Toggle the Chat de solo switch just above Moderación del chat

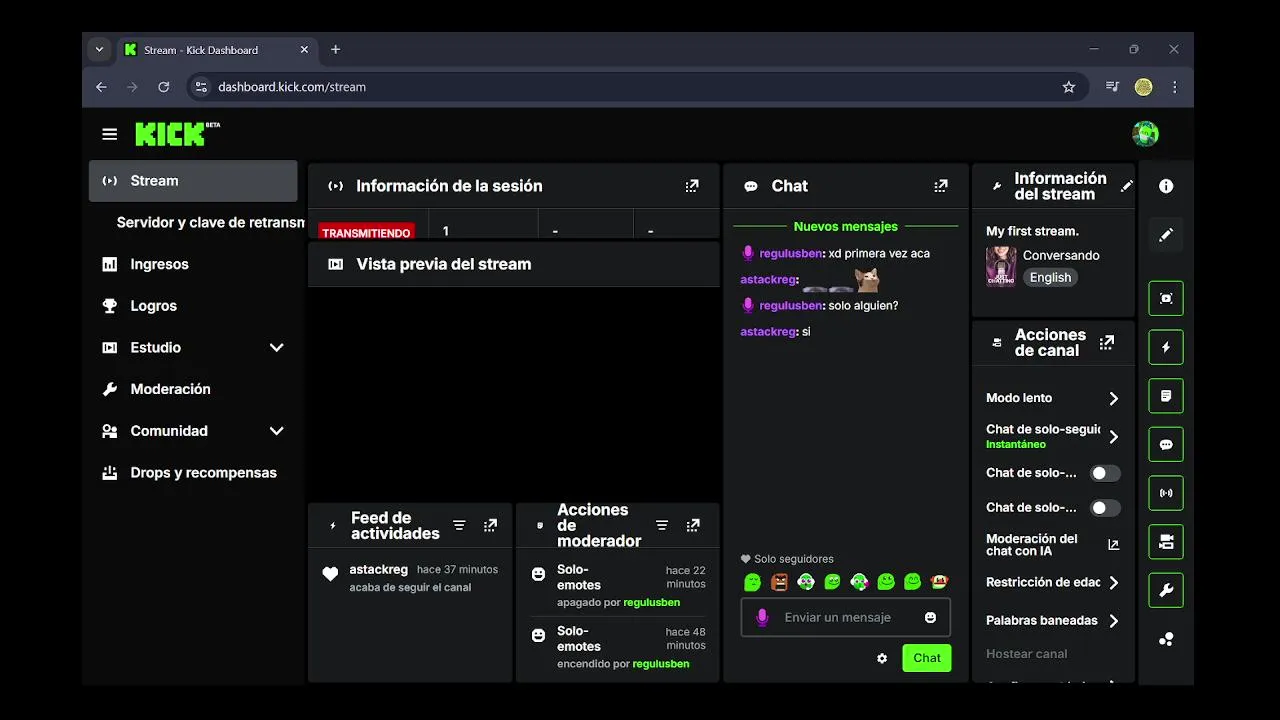(1105, 508)
